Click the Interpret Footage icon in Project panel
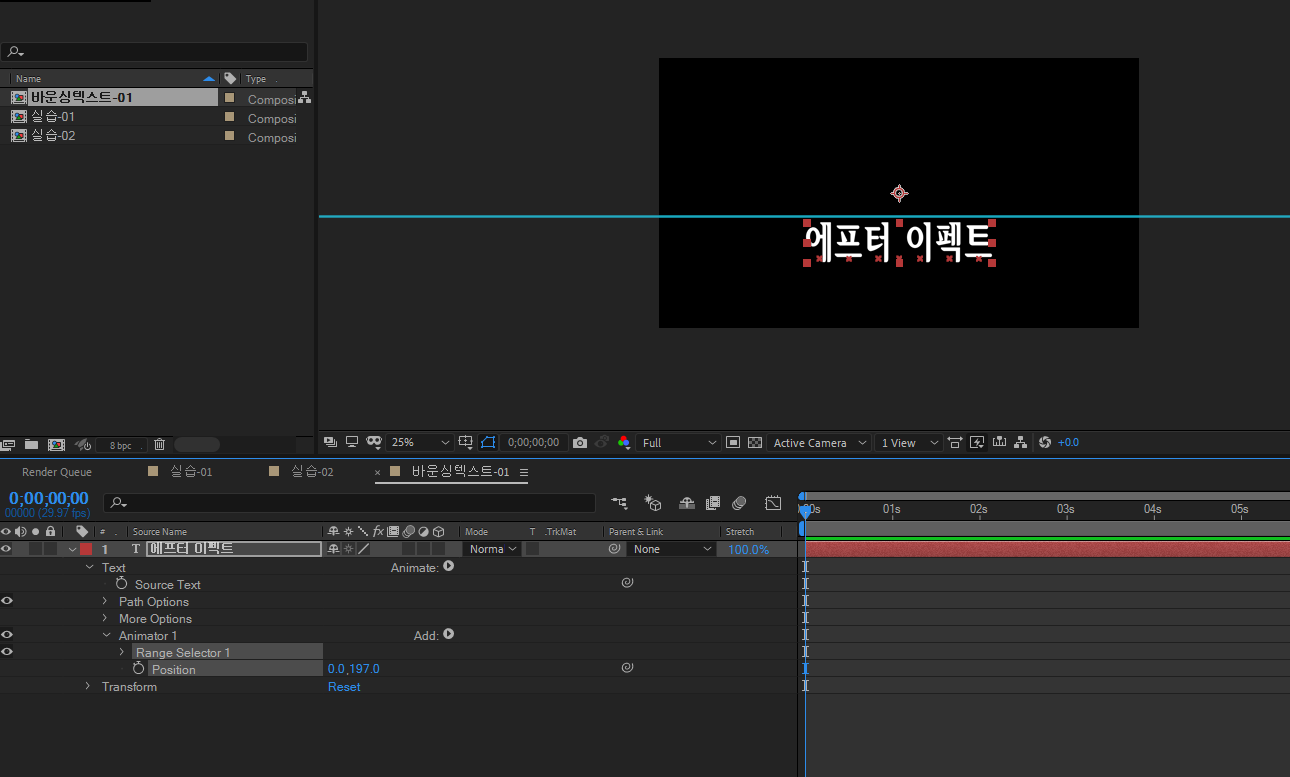Viewport: 1290px width, 777px height. pos(8,445)
